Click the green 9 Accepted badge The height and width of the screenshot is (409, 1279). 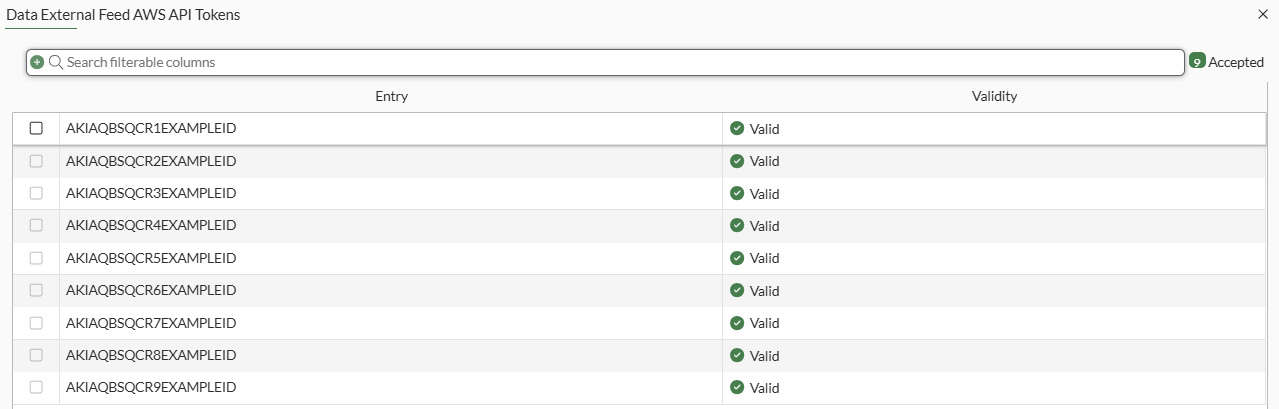[x=1197, y=61]
